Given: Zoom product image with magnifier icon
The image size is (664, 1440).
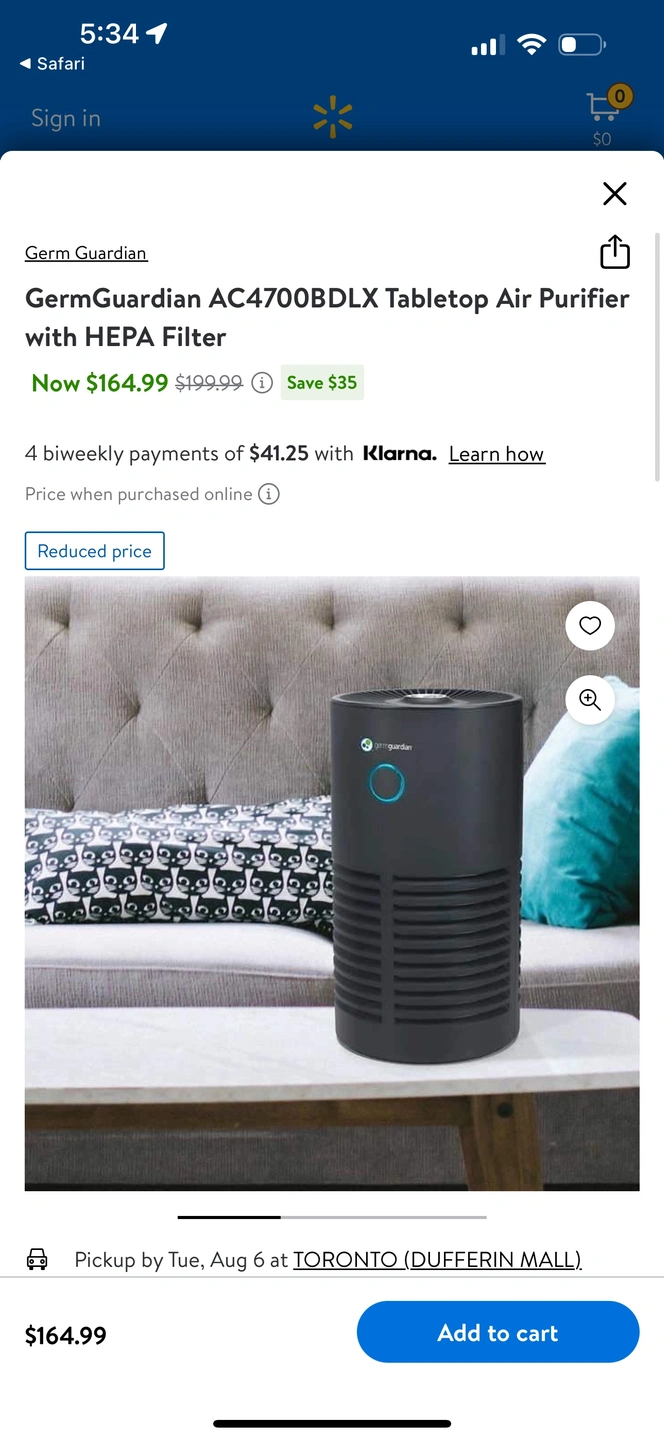Looking at the screenshot, I should (590, 700).
